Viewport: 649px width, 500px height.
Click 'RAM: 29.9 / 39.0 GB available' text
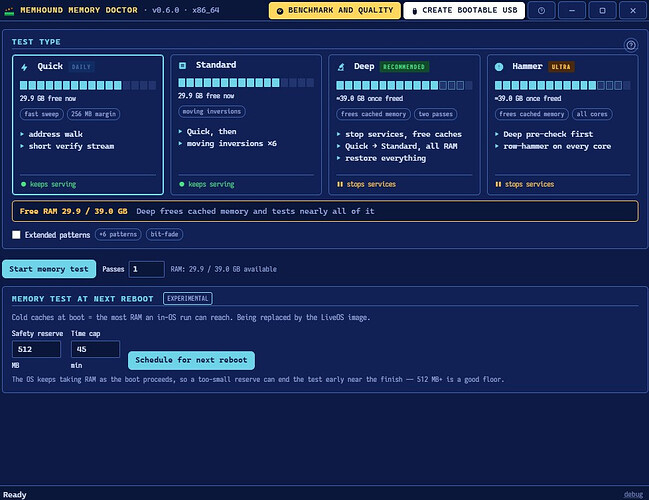224,269
